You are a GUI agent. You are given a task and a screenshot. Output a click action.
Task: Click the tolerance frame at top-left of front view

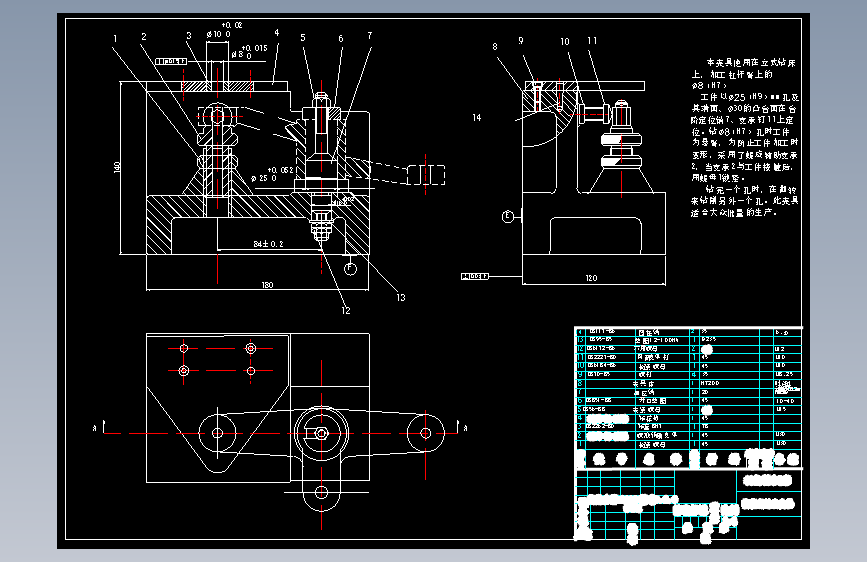point(171,61)
